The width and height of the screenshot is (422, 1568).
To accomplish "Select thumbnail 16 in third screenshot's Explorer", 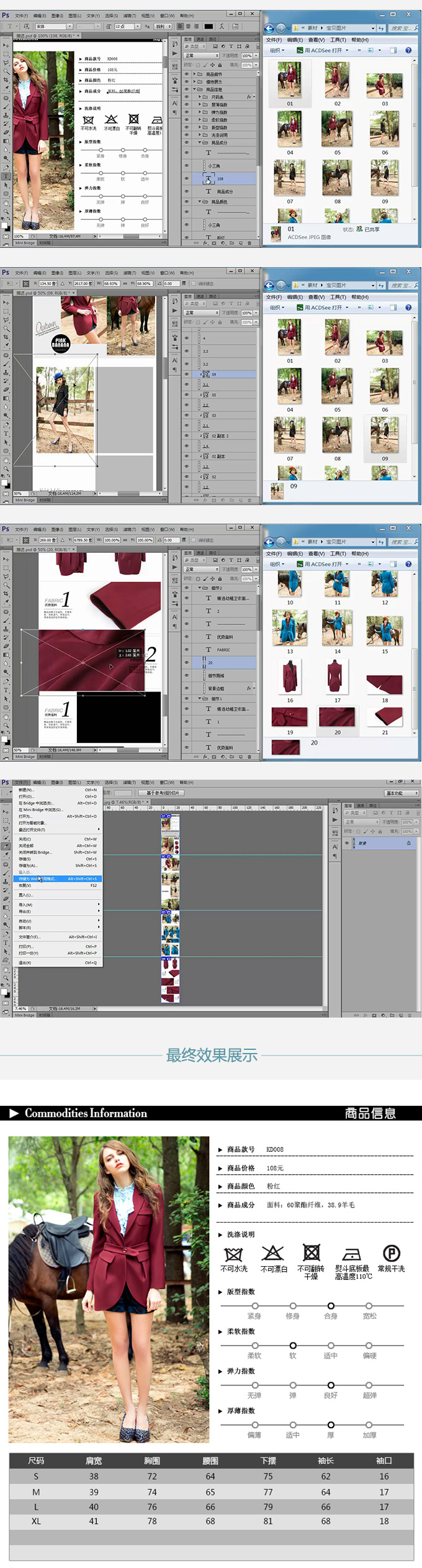I will [290, 681].
